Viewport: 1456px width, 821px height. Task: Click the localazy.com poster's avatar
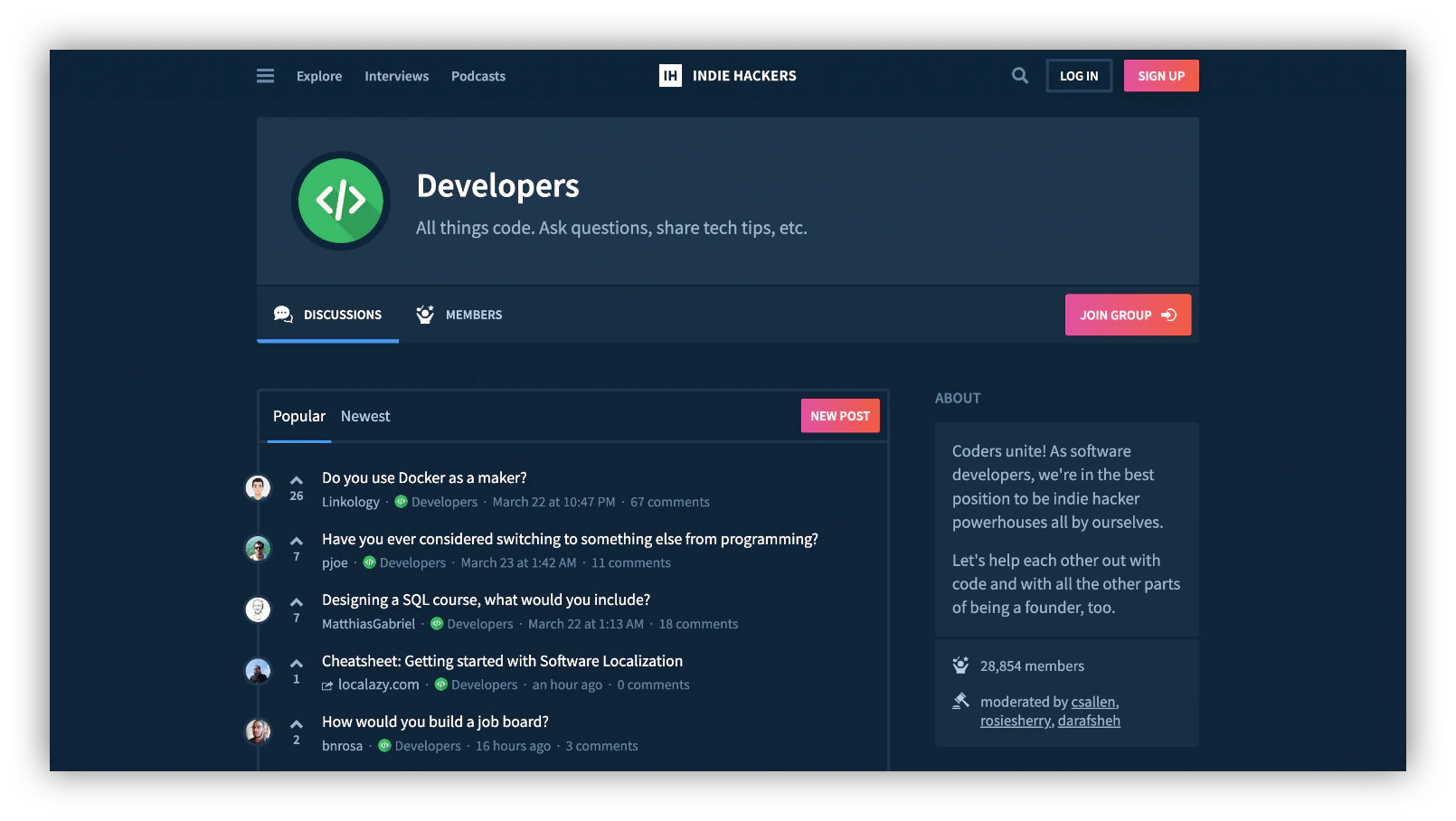(259, 671)
